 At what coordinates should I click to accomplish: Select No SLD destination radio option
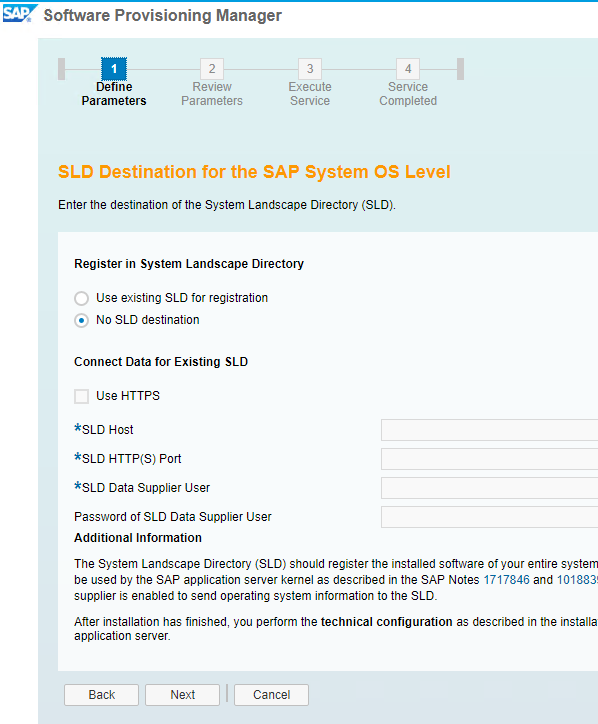[81, 320]
